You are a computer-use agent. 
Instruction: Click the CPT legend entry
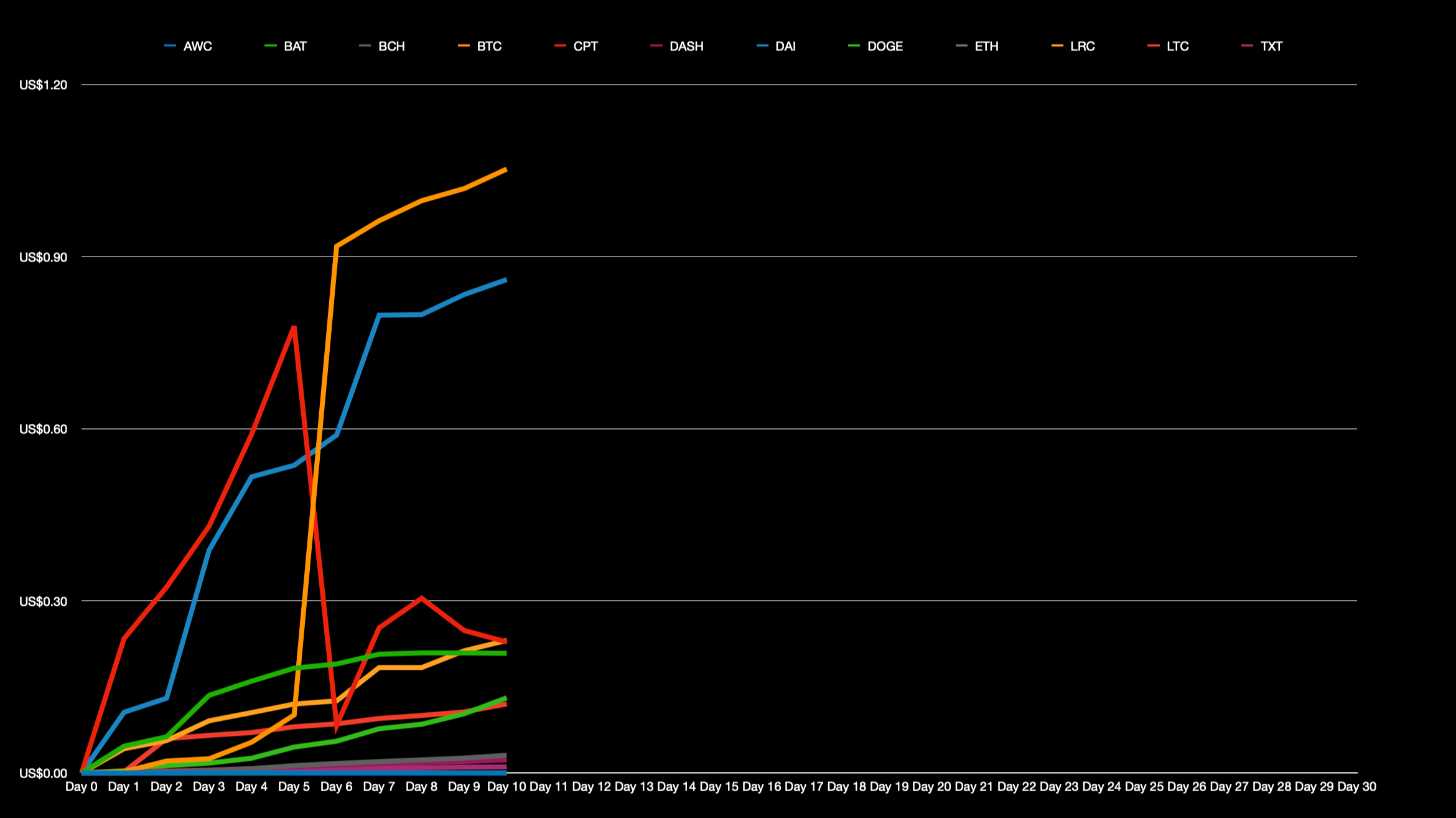[x=584, y=47]
